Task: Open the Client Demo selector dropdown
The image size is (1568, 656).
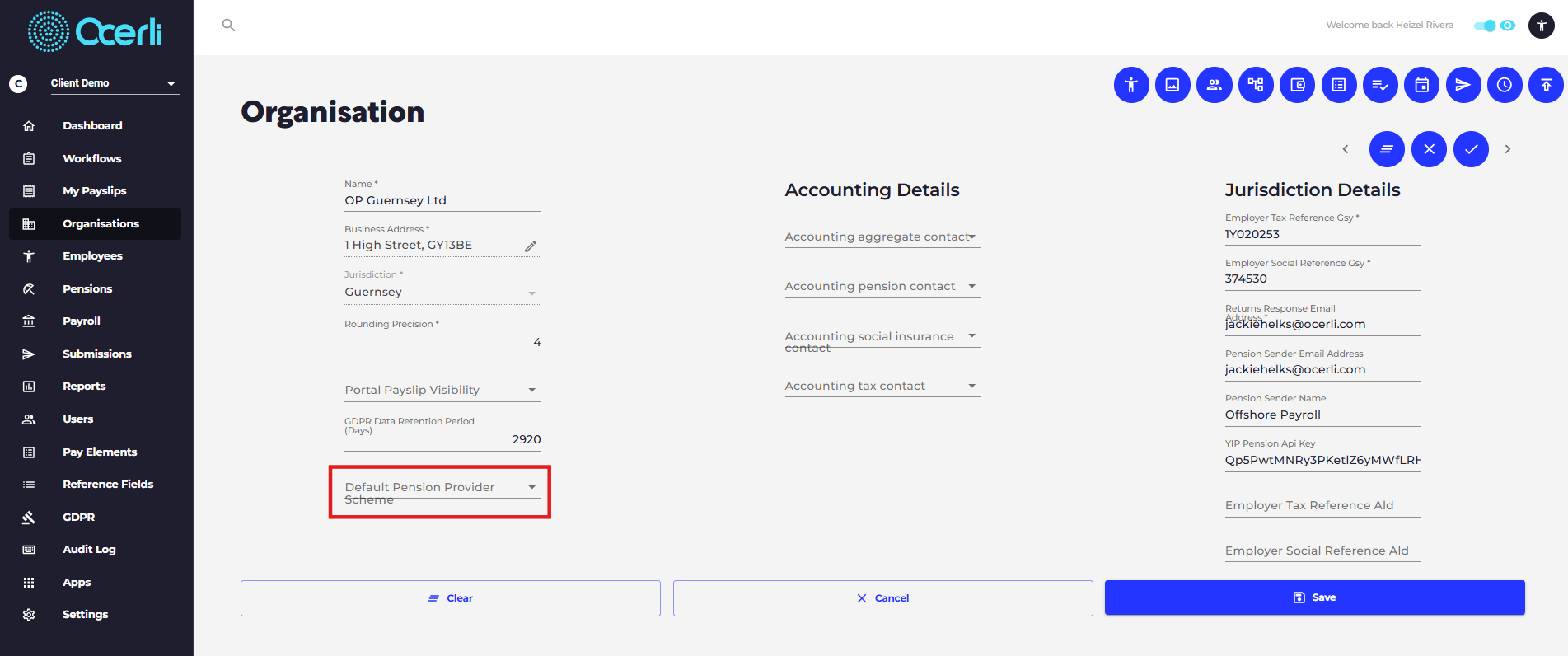Action: click(115, 83)
